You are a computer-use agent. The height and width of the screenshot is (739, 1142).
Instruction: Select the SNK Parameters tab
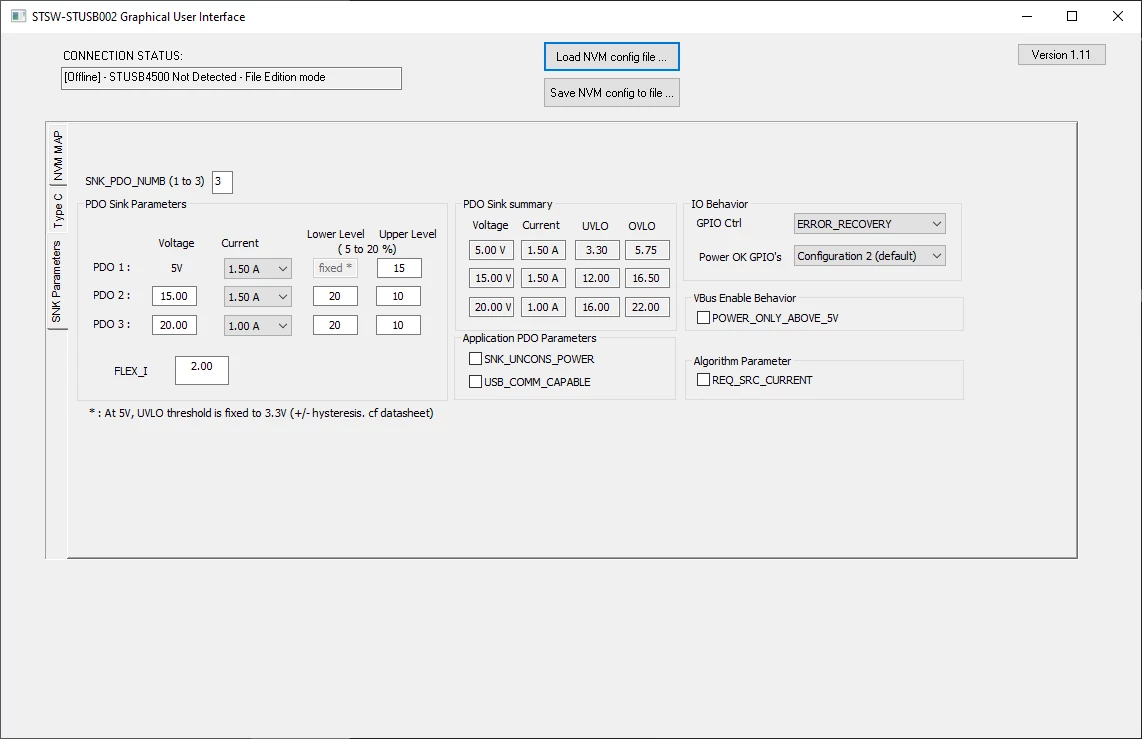point(57,281)
